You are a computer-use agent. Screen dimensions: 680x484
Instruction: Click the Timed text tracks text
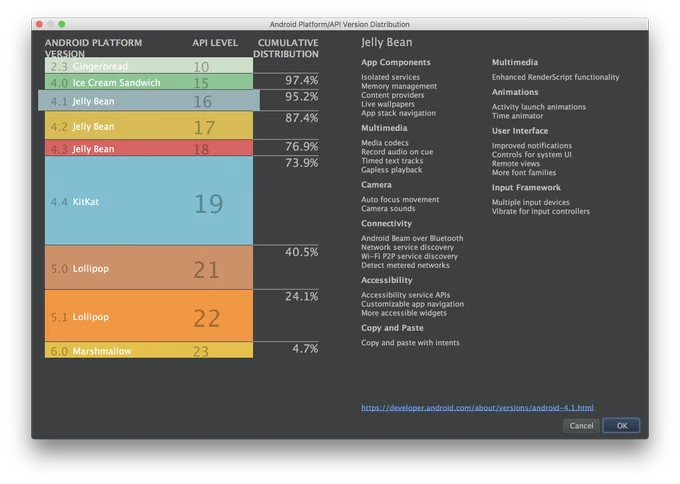[x=392, y=161]
